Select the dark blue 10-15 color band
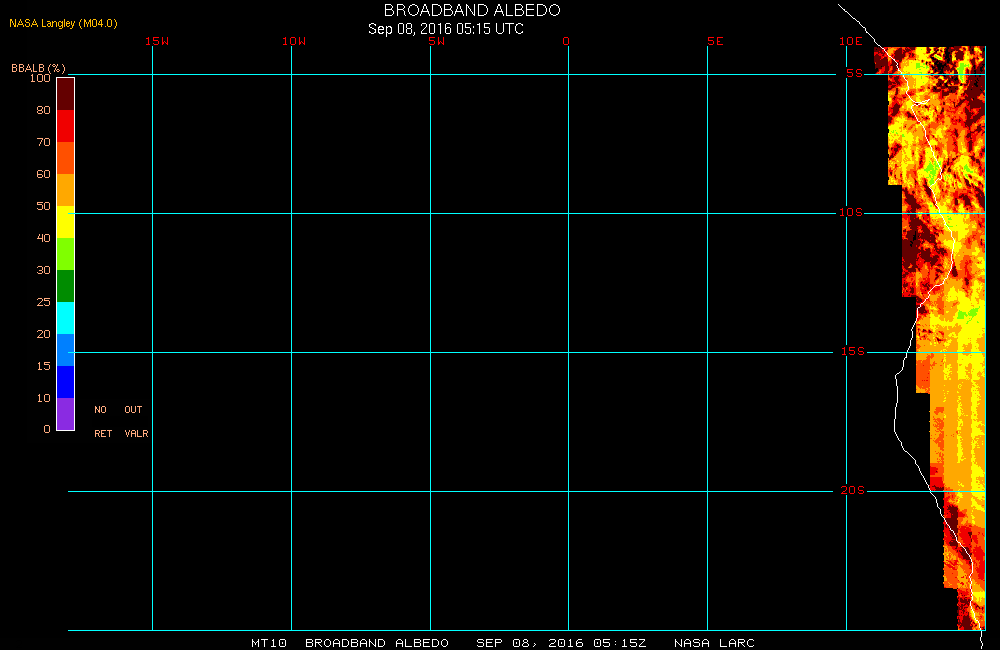Image resolution: width=1000 pixels, height=650 pixels. point(66,381)
